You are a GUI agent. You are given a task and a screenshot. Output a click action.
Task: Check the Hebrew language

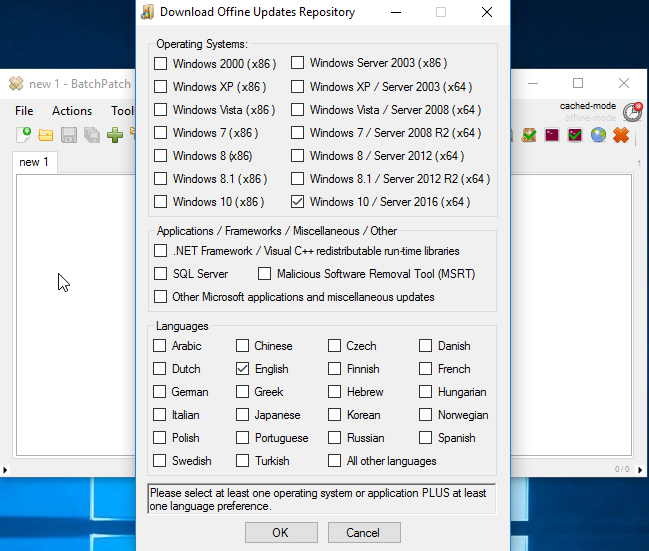tap(334, 392)
